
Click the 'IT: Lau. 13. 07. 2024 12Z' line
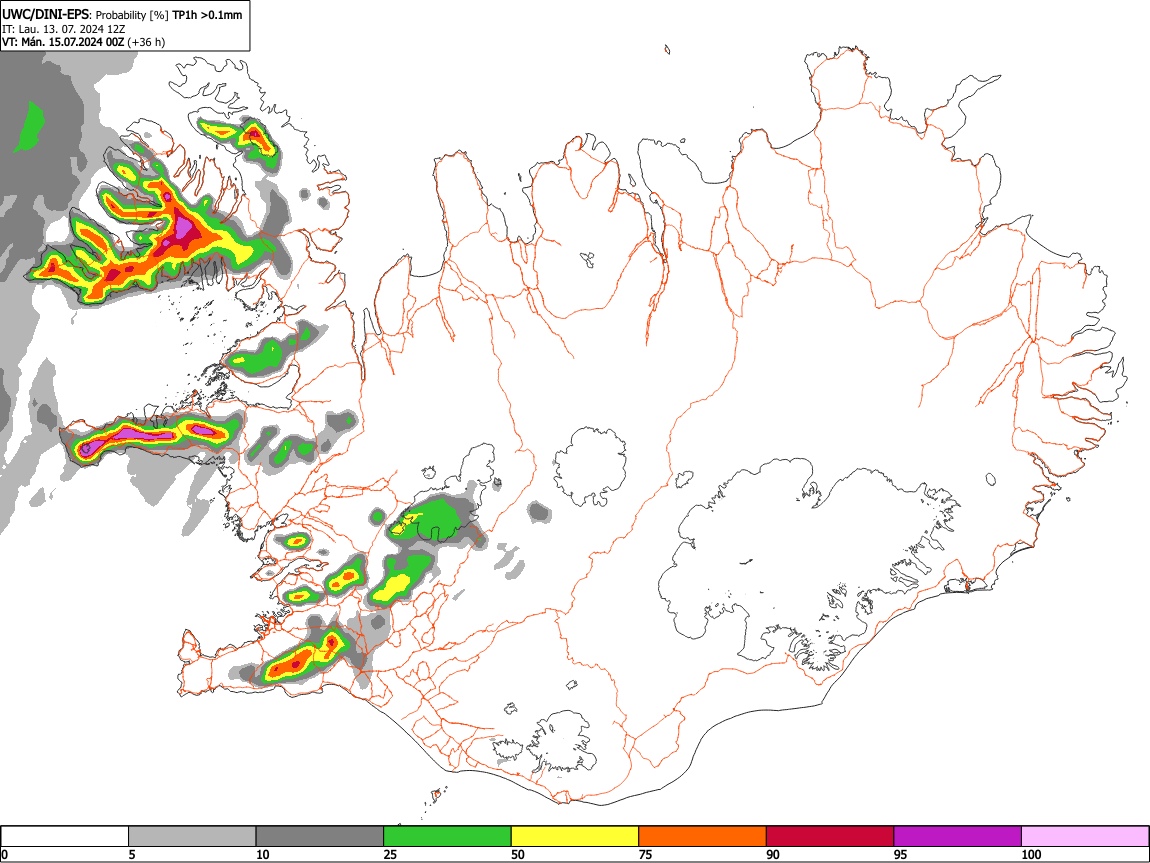64,29
